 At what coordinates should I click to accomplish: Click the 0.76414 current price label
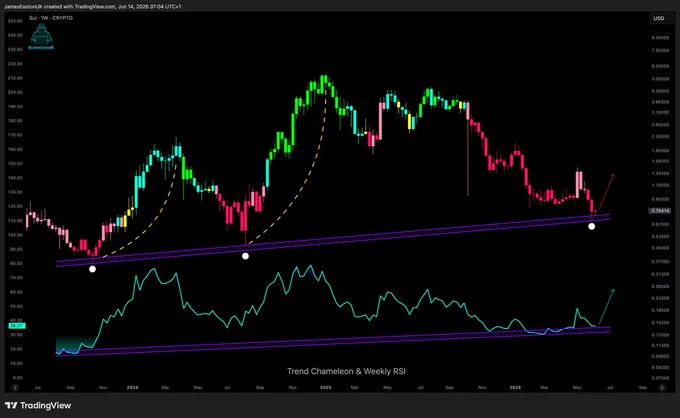pos(659,211)
